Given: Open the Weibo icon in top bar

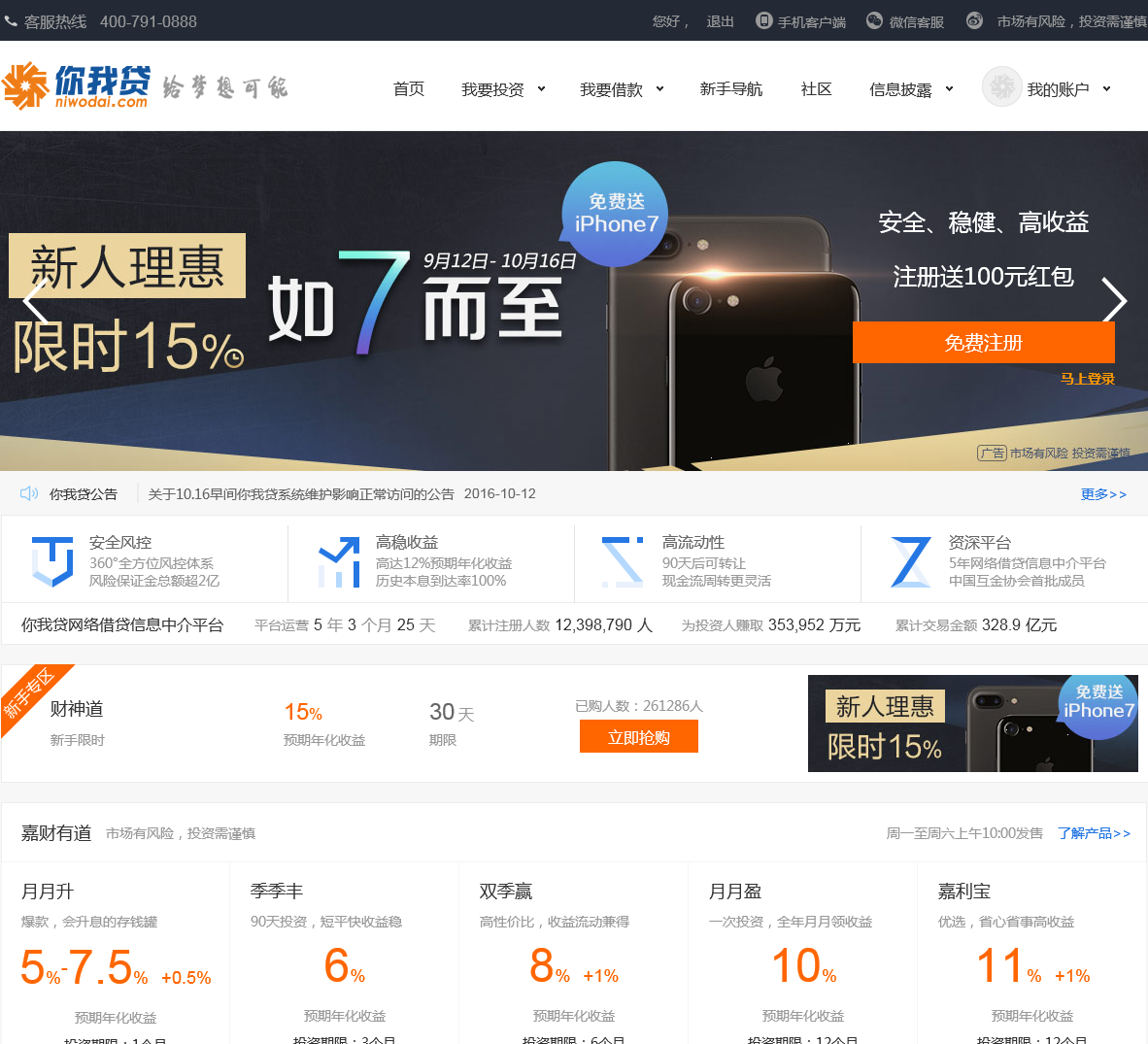Looking at the screenshot, I should [974, 20].
